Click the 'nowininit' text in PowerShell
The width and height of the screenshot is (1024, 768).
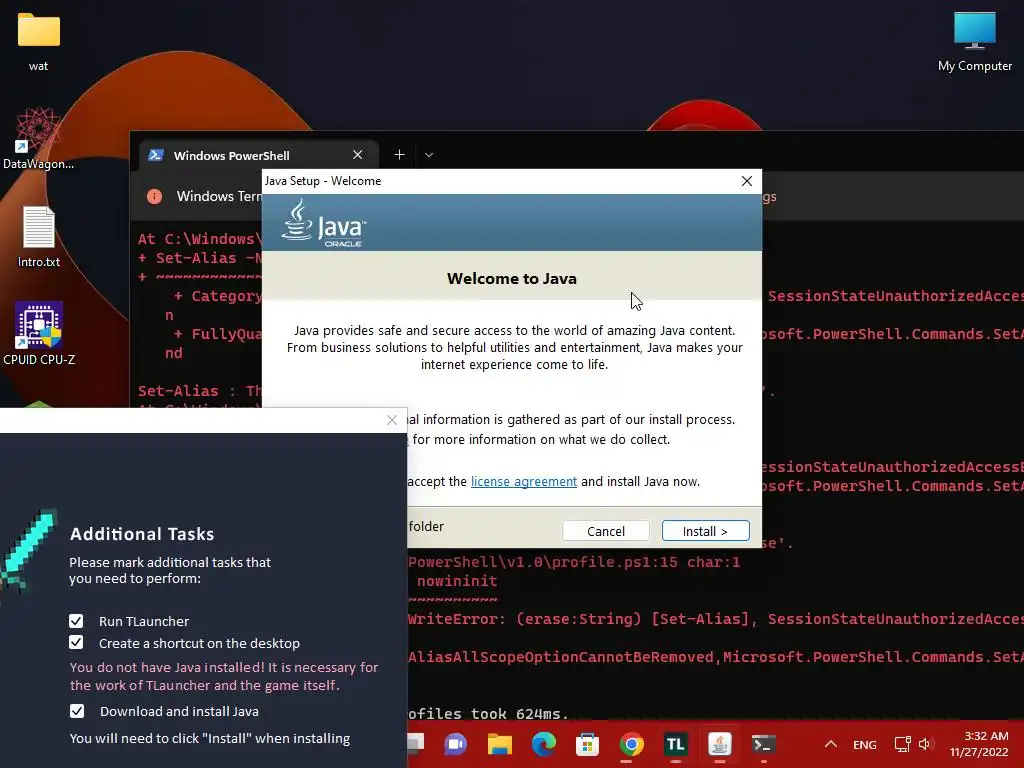click(457, 581)
